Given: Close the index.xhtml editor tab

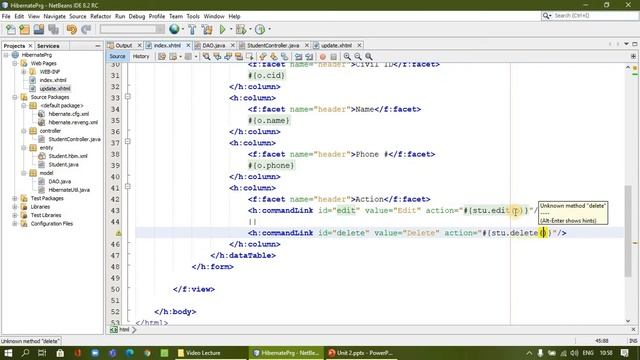Looking at the screenshot, I should [x=188, y=45].
